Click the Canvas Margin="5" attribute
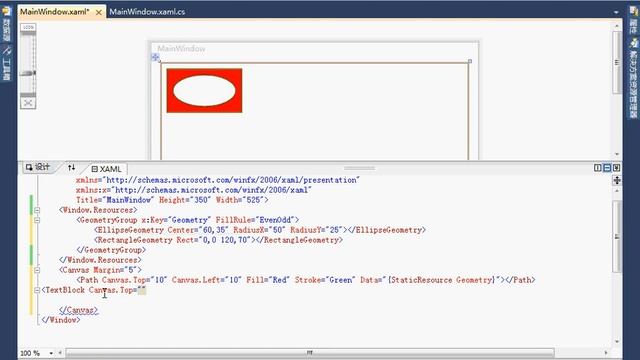This screenshot has height=360, width=640. [x=116, y=270]
